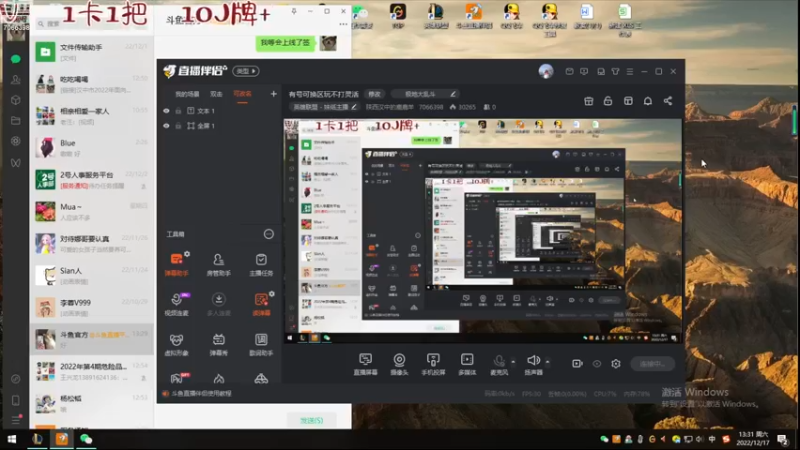Switch to the 双击 scene tab

(216, 94)
